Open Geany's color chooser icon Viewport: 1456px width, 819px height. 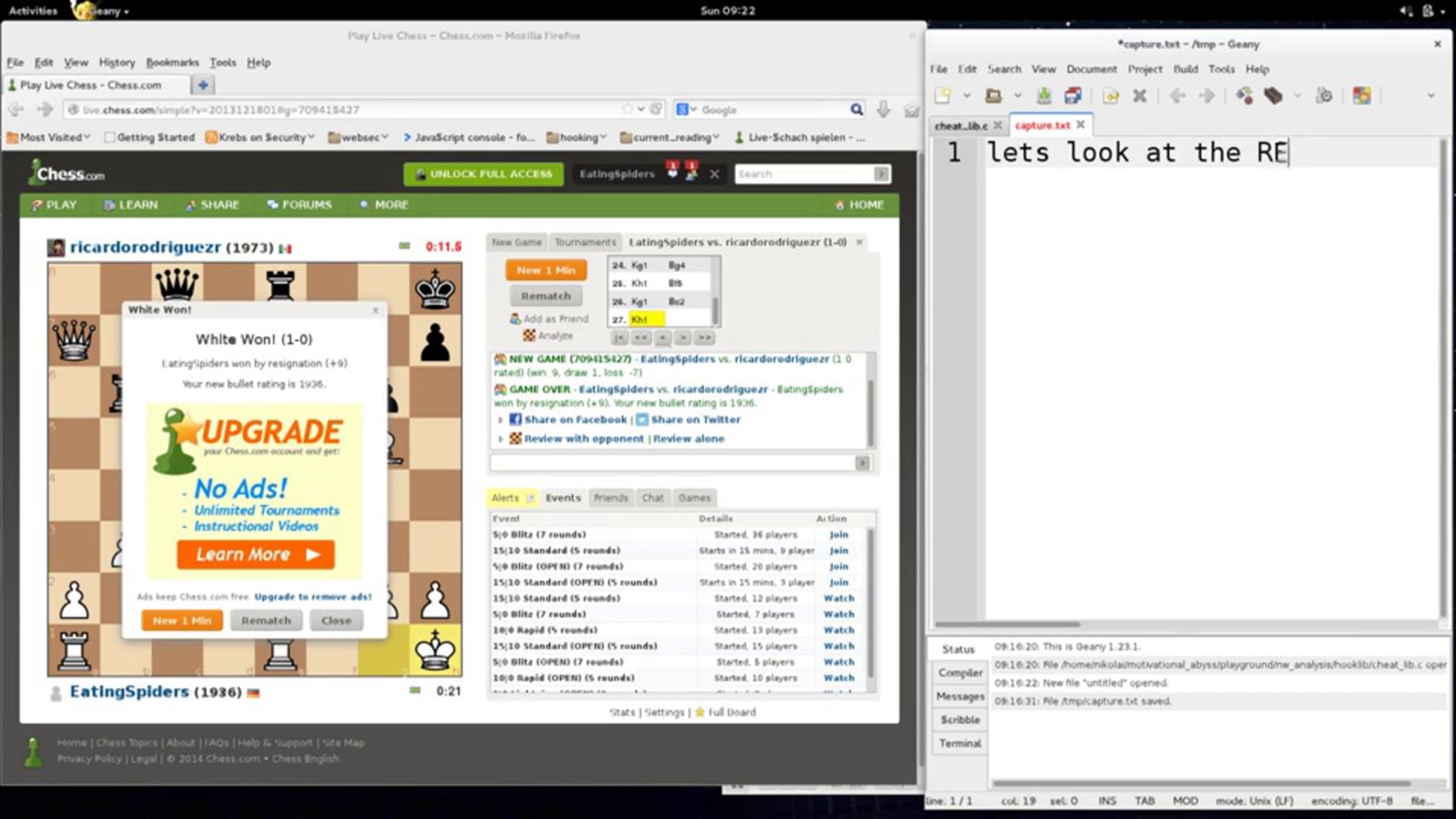point(1361,95)
